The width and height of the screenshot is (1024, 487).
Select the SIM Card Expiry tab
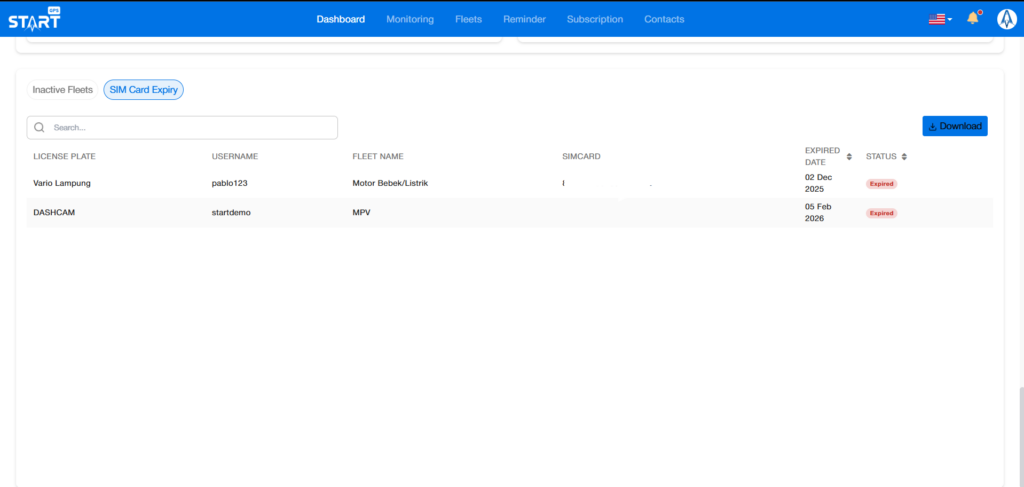(143, 90)
